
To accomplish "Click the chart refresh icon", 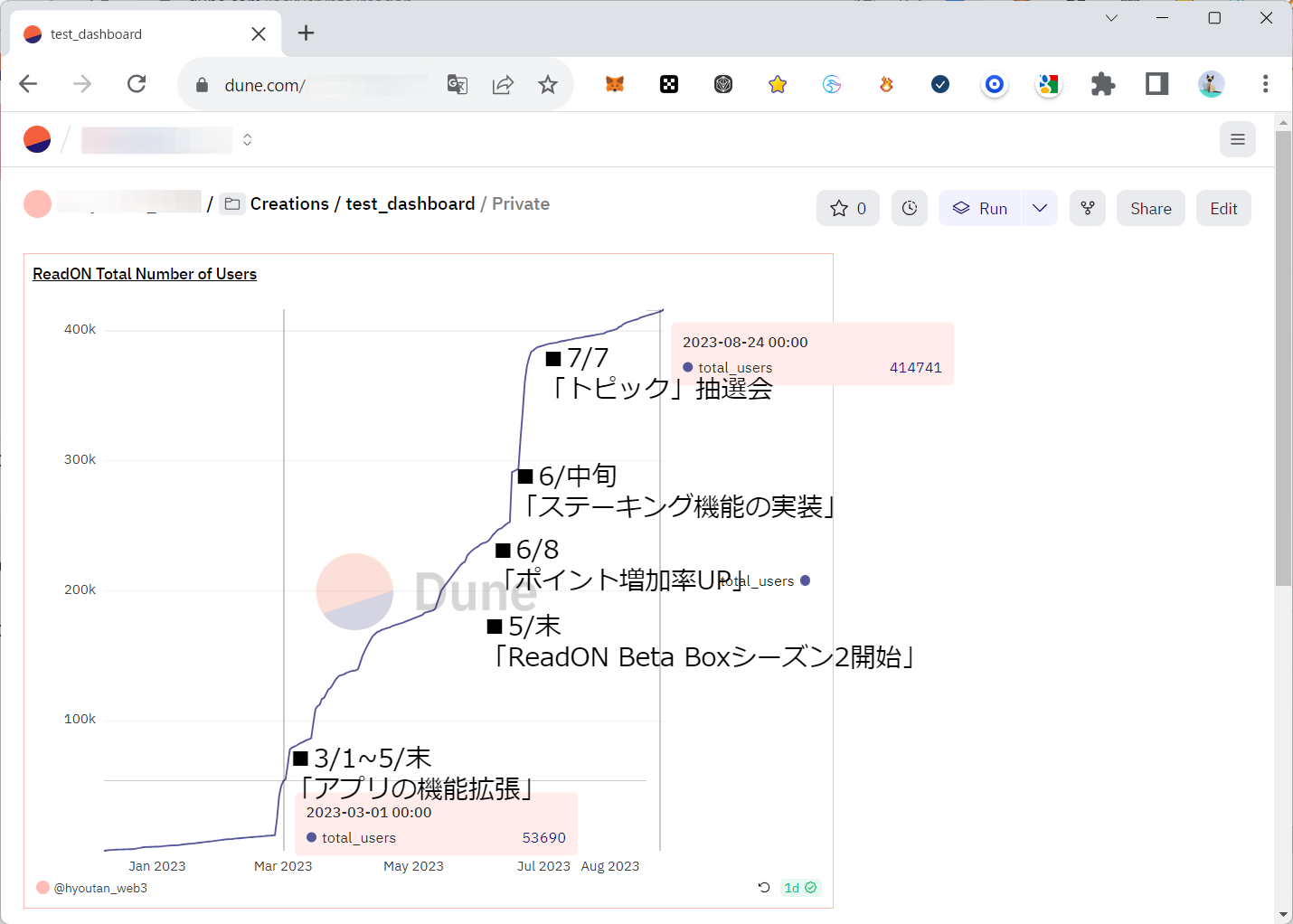I will (x=764, y=888).
